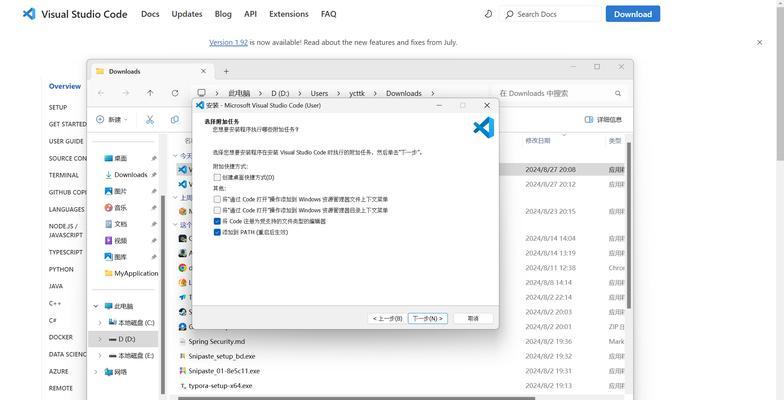The image size is (784, 400).
Task: Click 下一步(N) next button
Action: click(428, 318)
